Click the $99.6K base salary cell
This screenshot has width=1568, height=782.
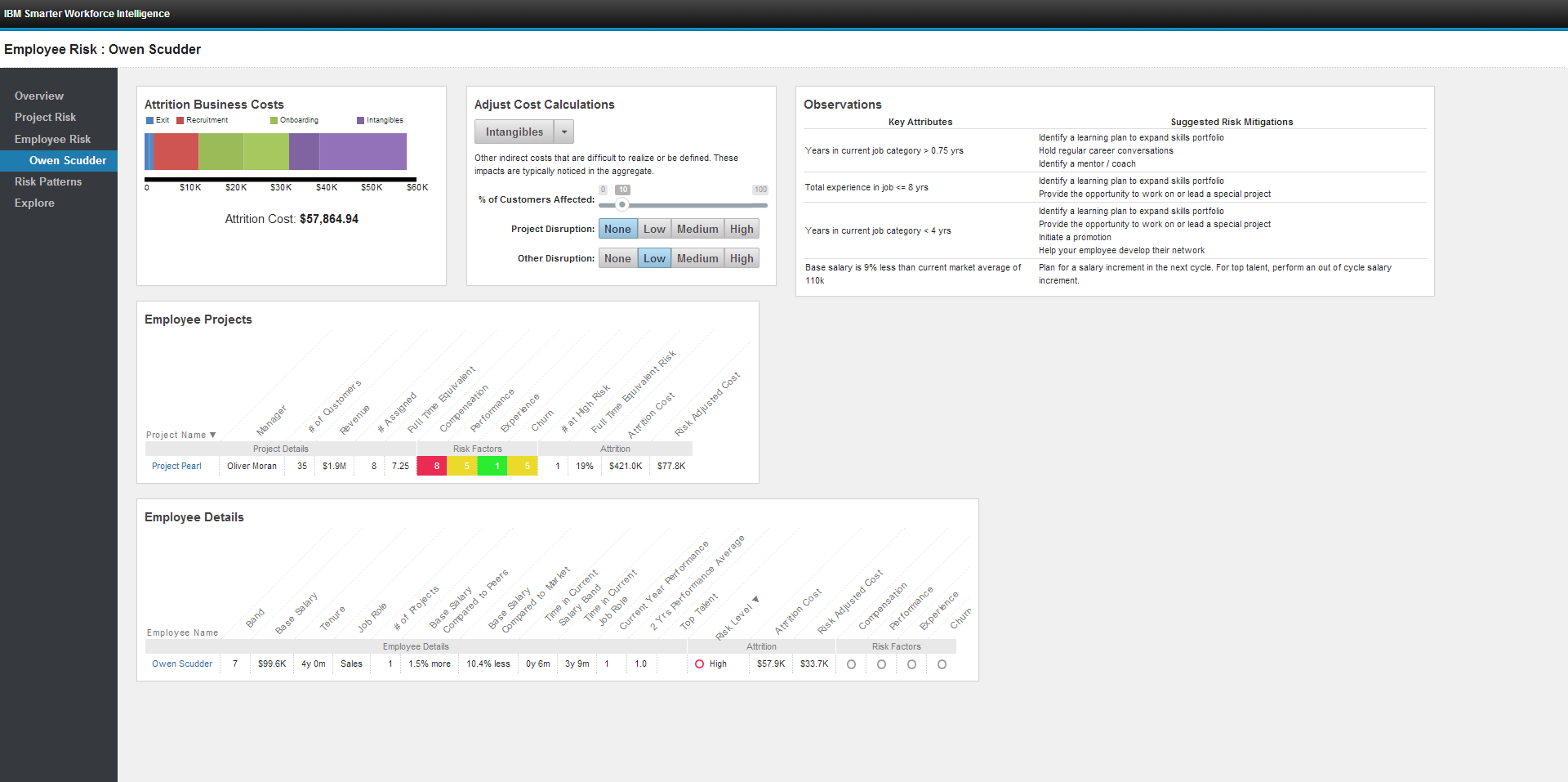[x=272, y=664]
